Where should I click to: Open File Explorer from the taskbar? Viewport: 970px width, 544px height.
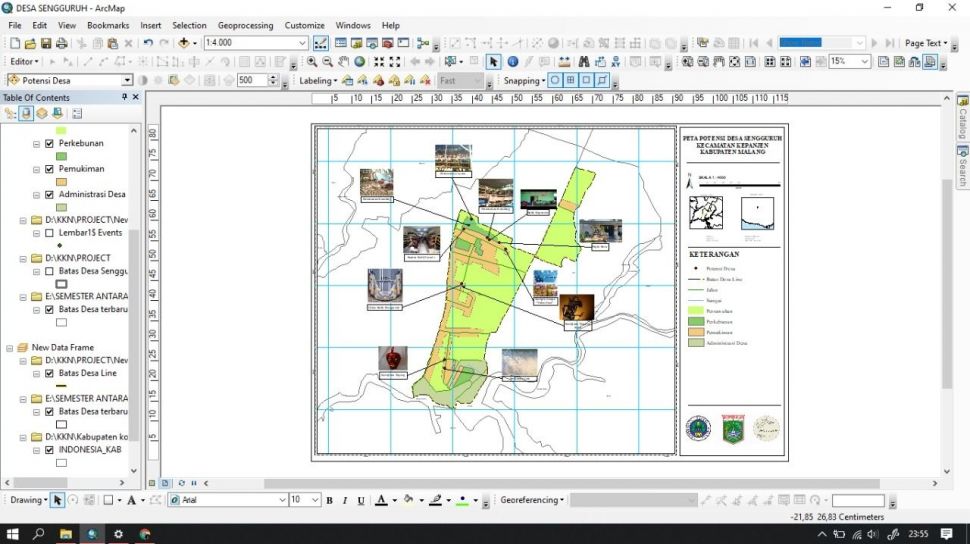pos(66,533)
